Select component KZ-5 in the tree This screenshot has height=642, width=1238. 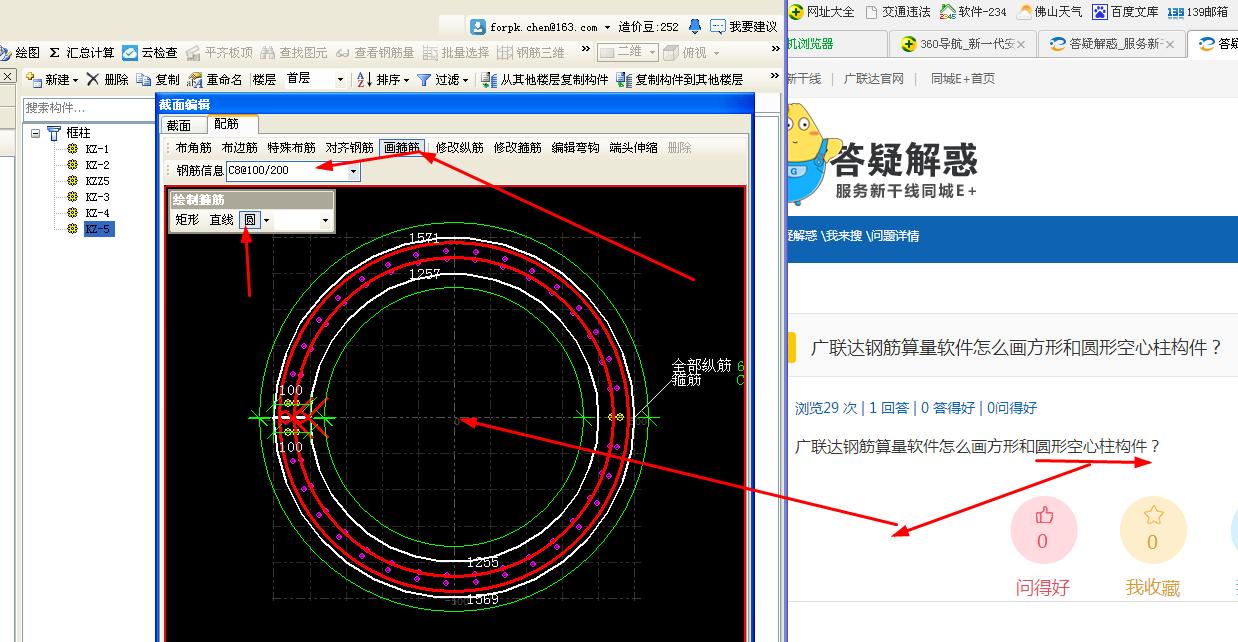[98, 229]
